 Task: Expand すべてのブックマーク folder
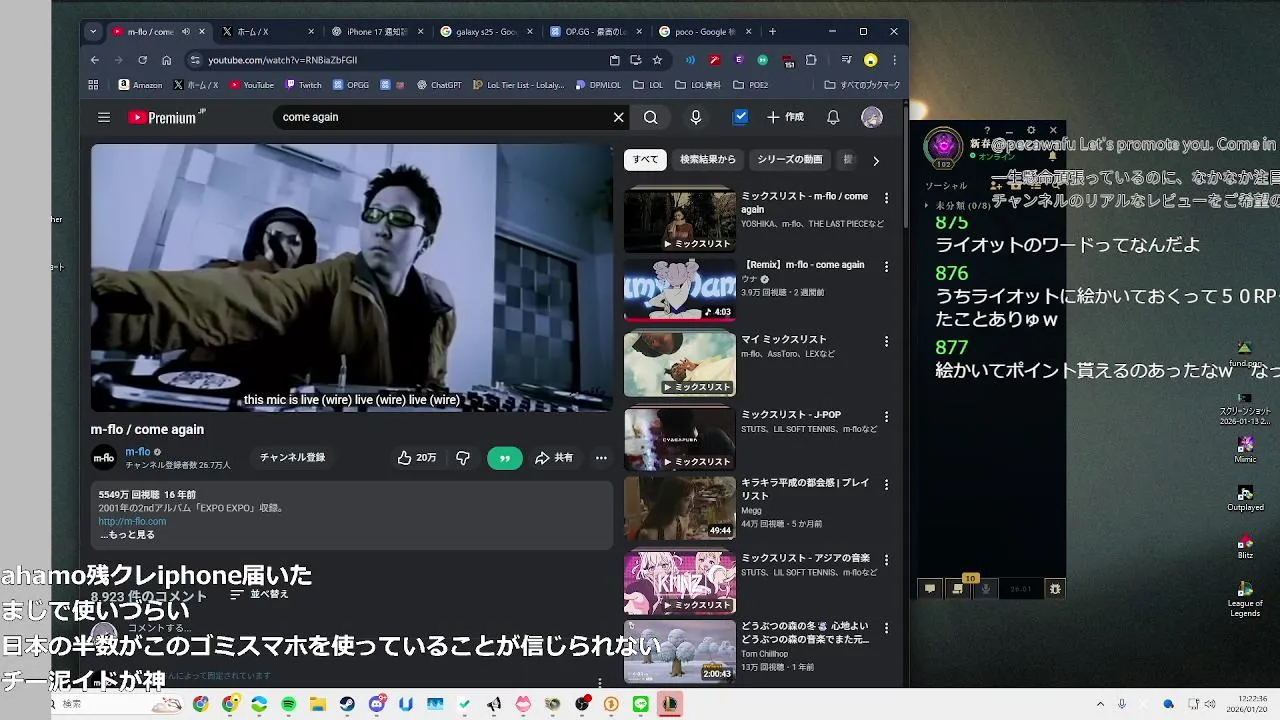862,85
